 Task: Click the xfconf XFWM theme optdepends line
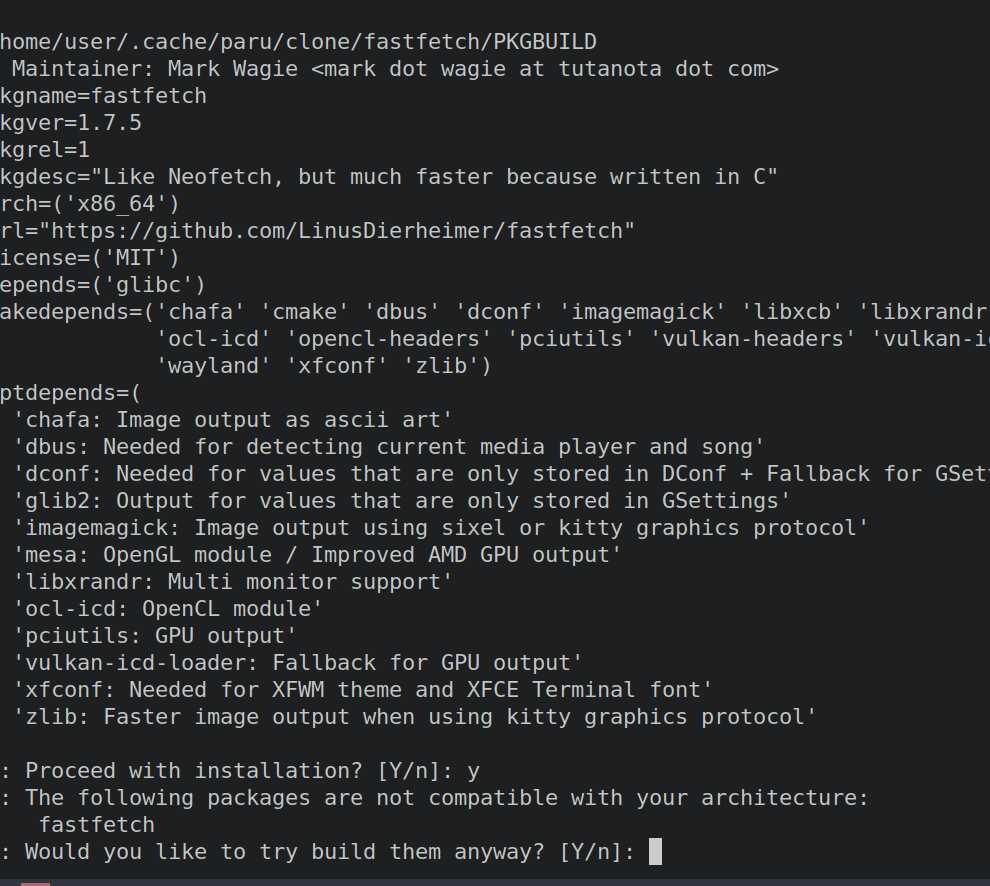pos(362,690)
